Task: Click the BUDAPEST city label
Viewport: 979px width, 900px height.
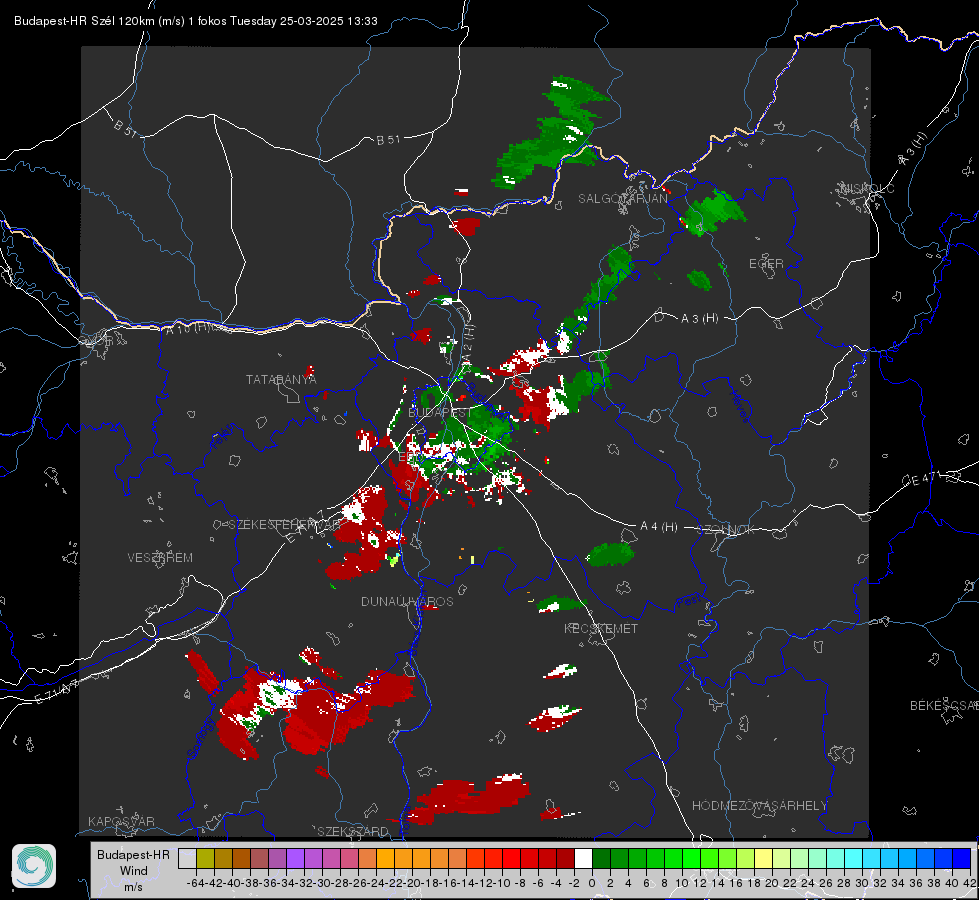Action: coord(440,413)
